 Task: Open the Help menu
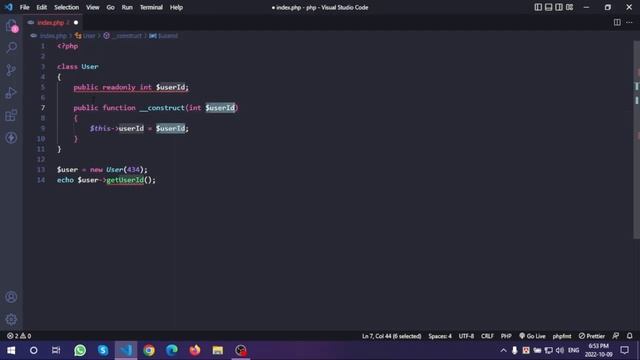coord(176,7)
